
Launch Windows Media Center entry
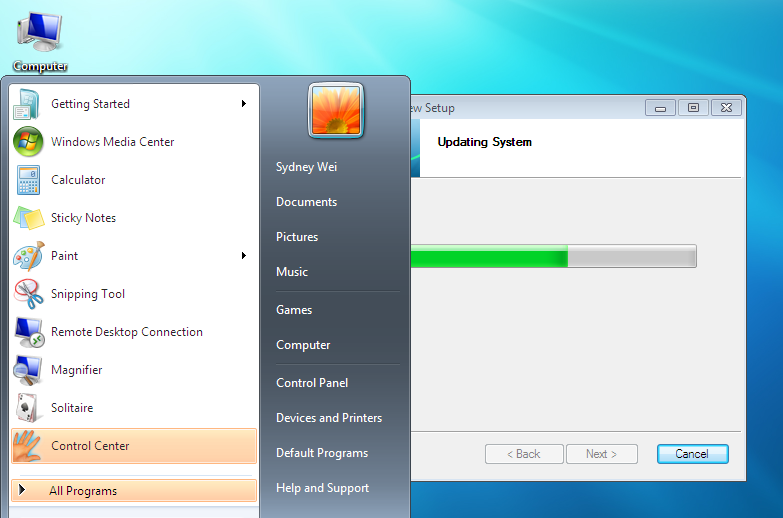click(x=134, y=142)
